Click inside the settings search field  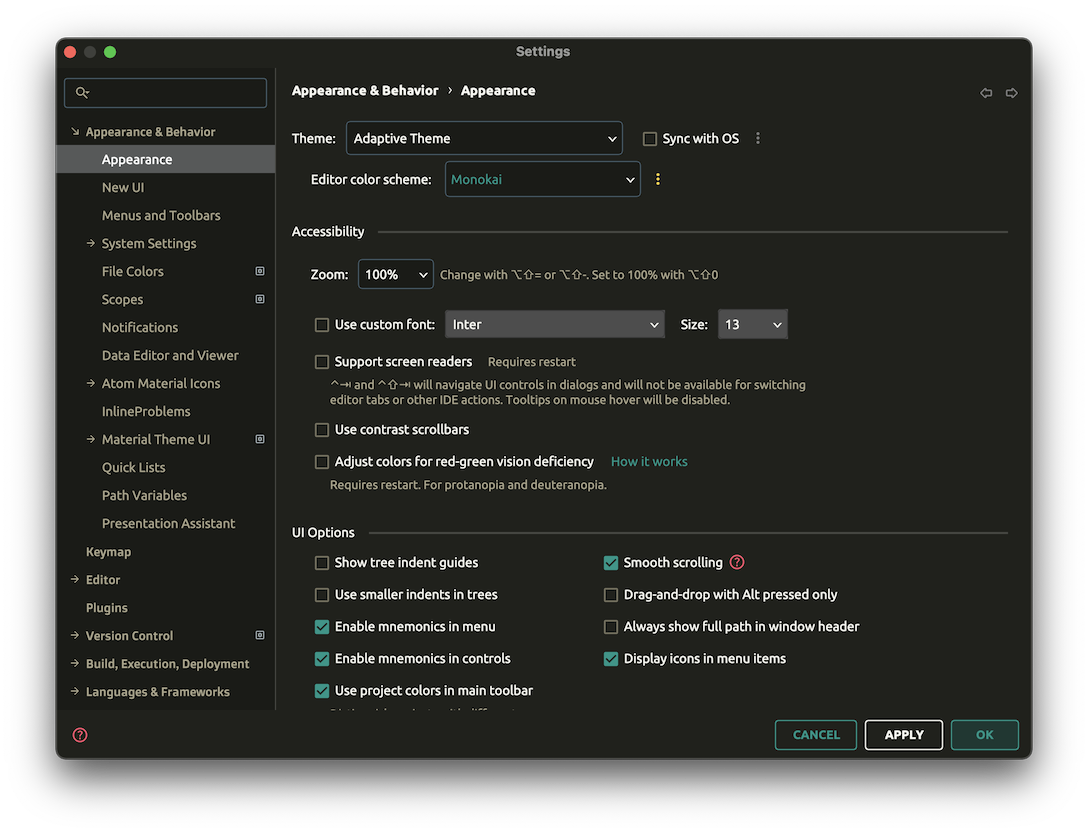coord(165,92)
